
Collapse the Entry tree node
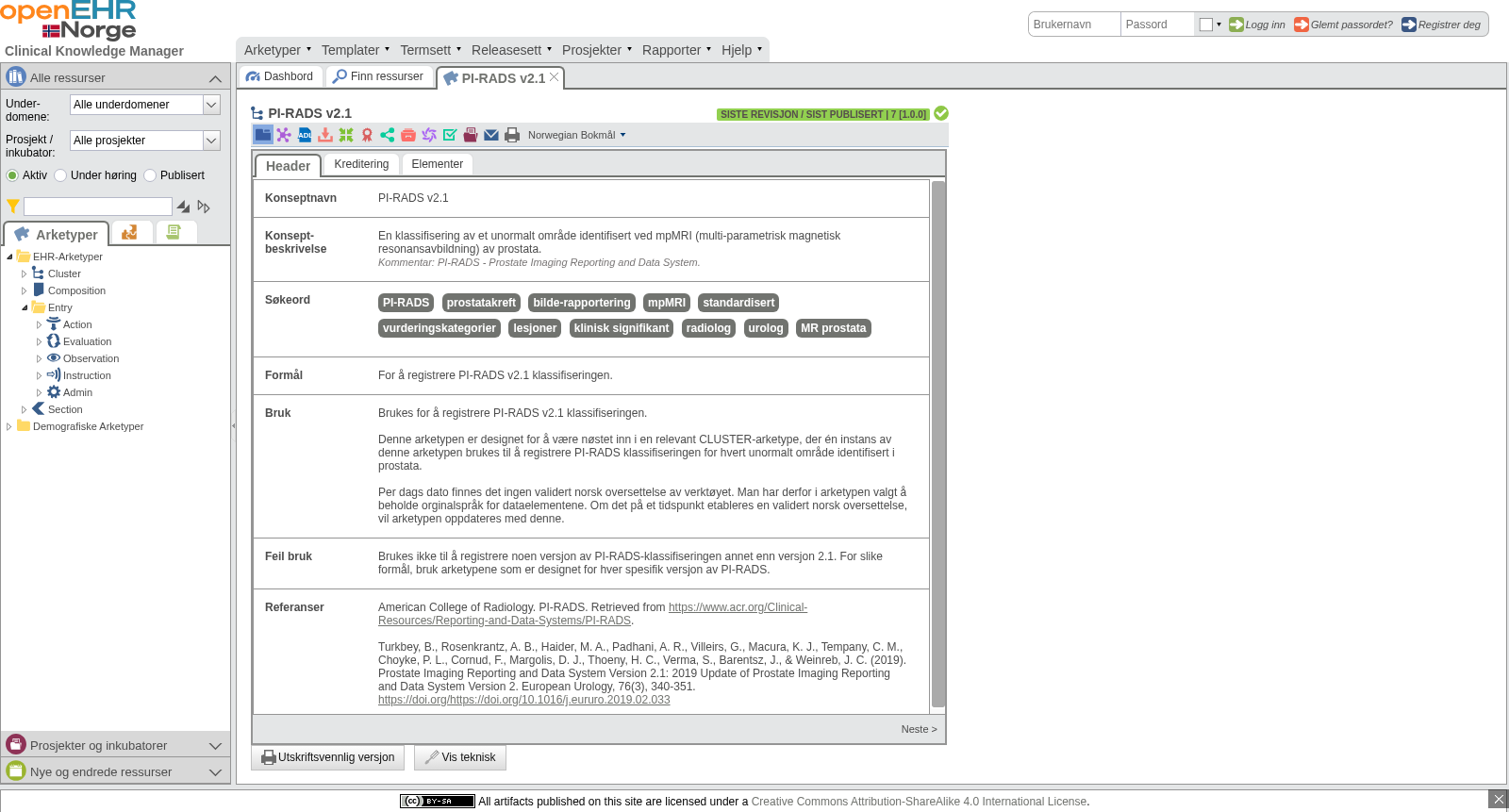click(x=25, y=308)
